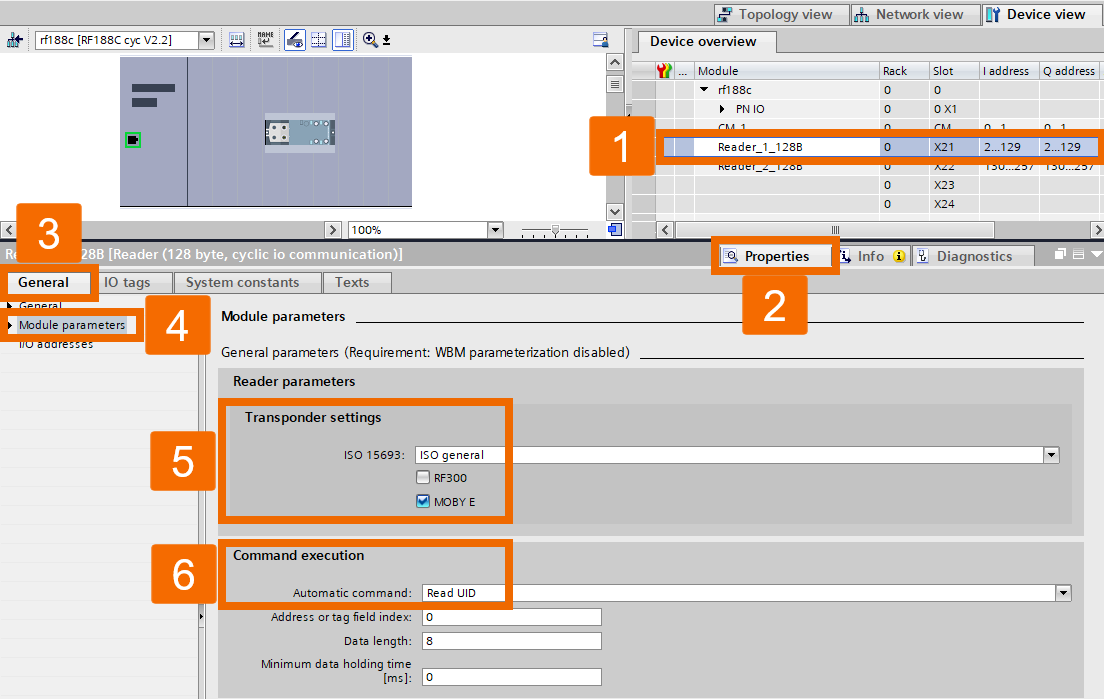Click the scrollbar grip button below up arrow
Image resolution: width=1104 pixels, height=699 pixels.
tap(615, 84)
